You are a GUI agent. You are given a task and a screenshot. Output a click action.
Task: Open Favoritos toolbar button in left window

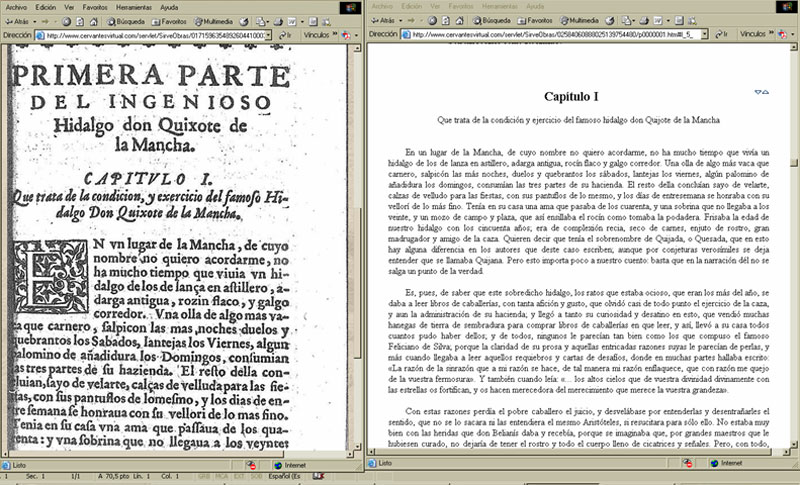coord(169,22)
